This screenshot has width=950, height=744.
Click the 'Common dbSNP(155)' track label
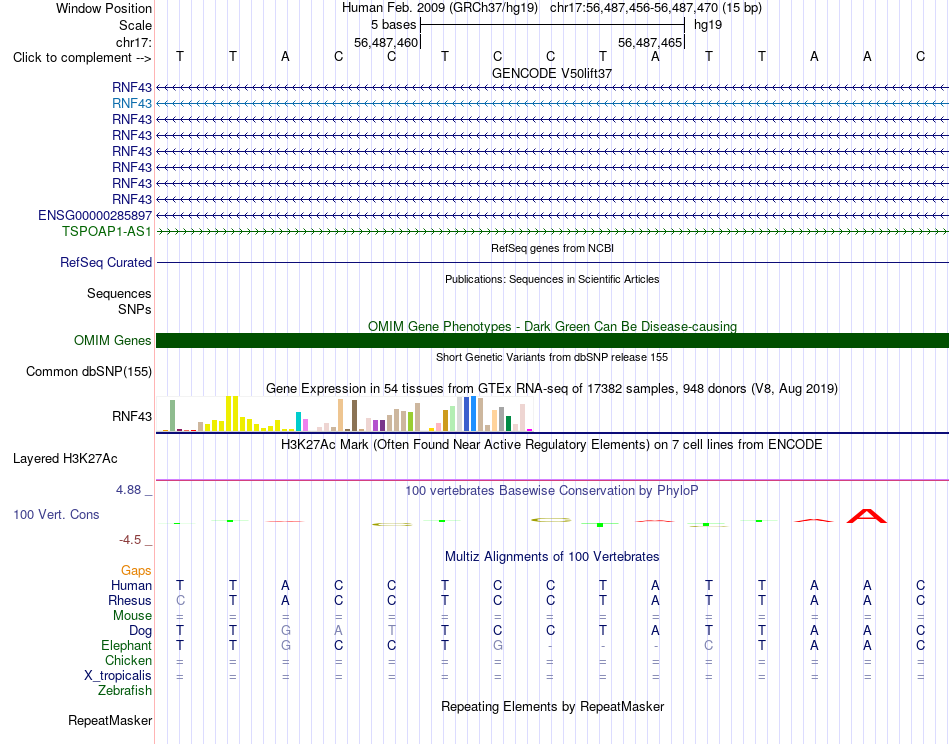tap(88, 371)
